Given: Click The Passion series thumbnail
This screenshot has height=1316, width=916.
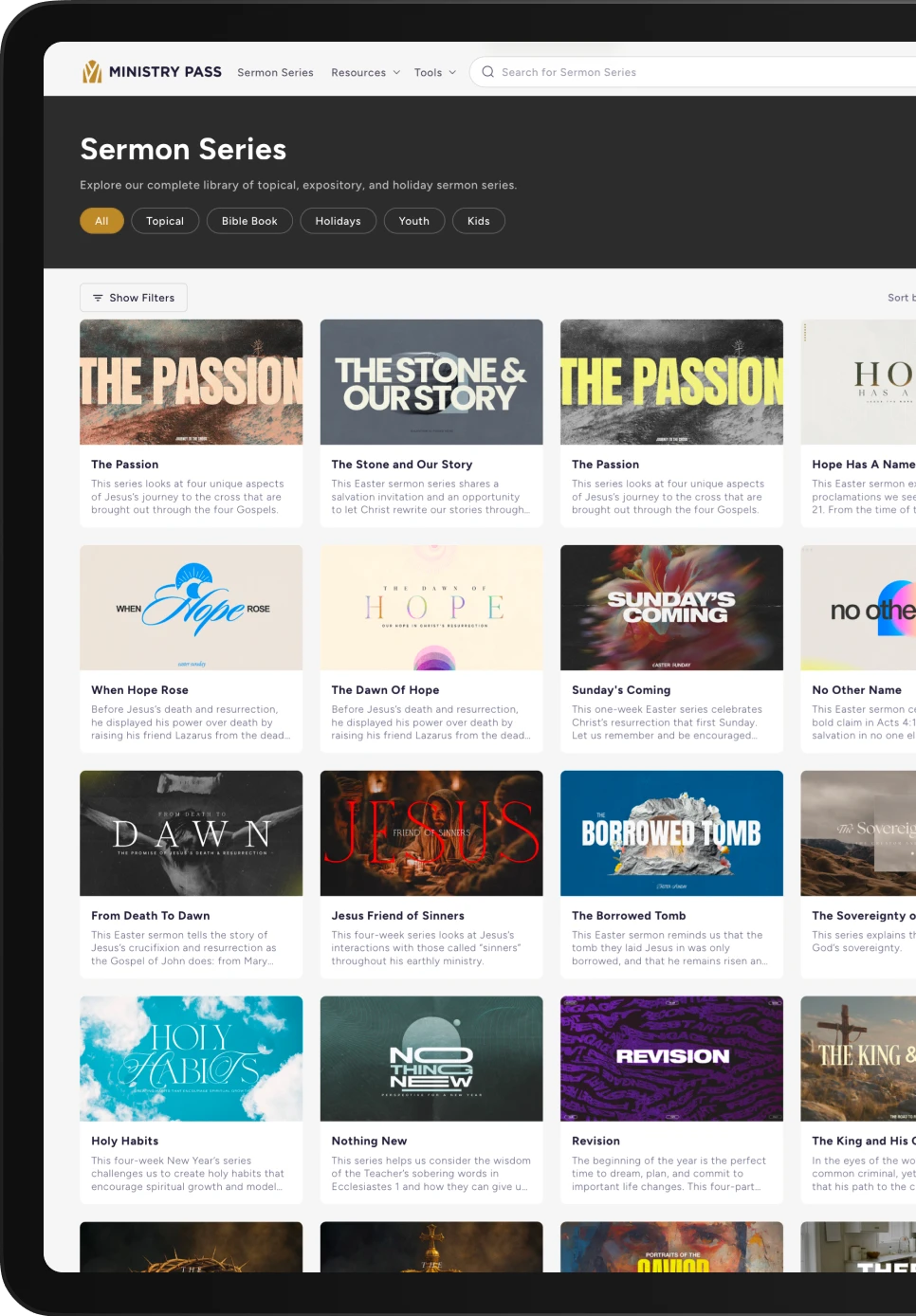Looking at the screenshot, I should click(191, 381).
